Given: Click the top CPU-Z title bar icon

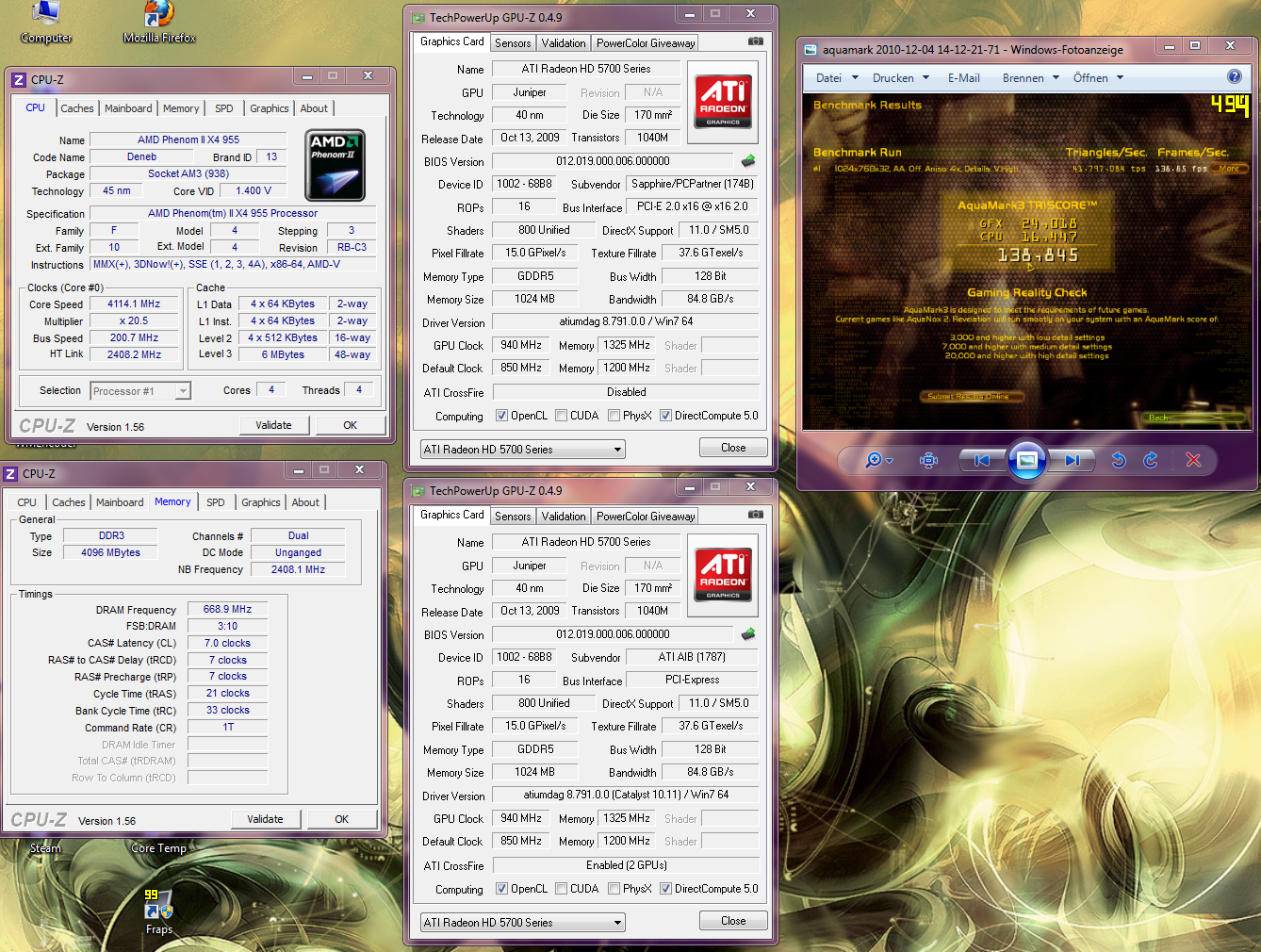Looking at the screenshot, I should tap(19, 80).
